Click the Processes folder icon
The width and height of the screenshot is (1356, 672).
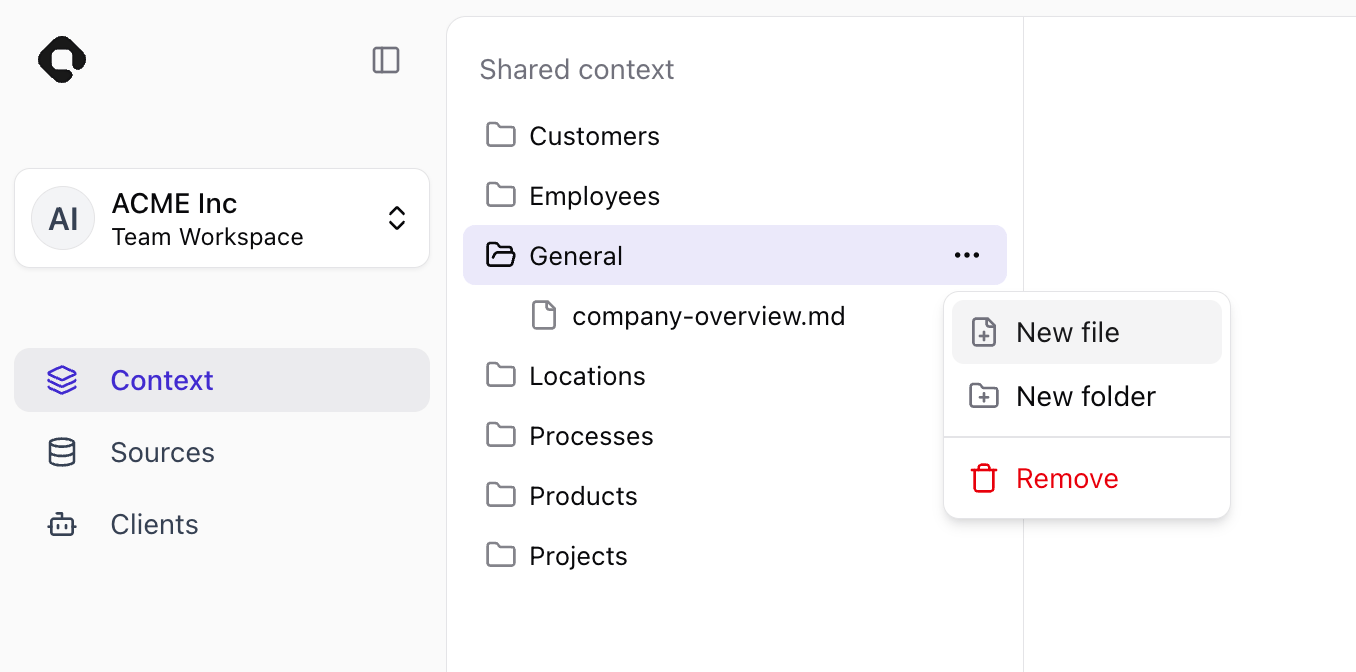point(501,435)
